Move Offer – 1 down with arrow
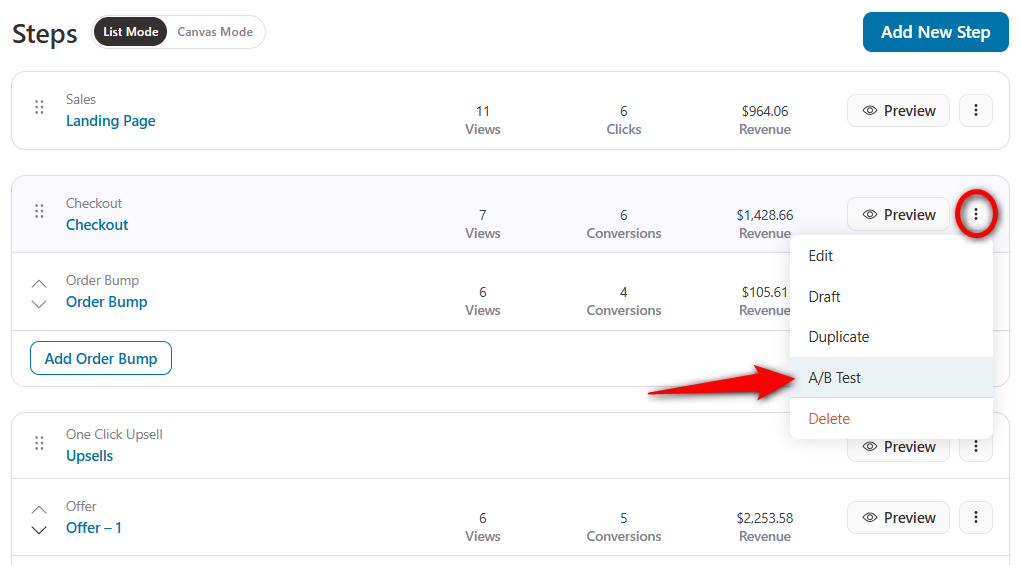This screenshot has width=1020, height=565. tap(39, 530)
